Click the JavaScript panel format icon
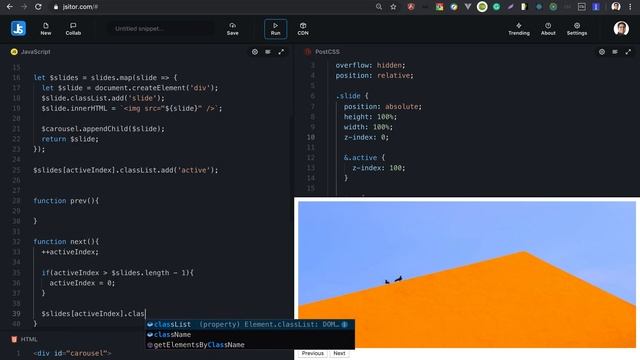Viewport: 640px width, 360px height. pos(268,52)
